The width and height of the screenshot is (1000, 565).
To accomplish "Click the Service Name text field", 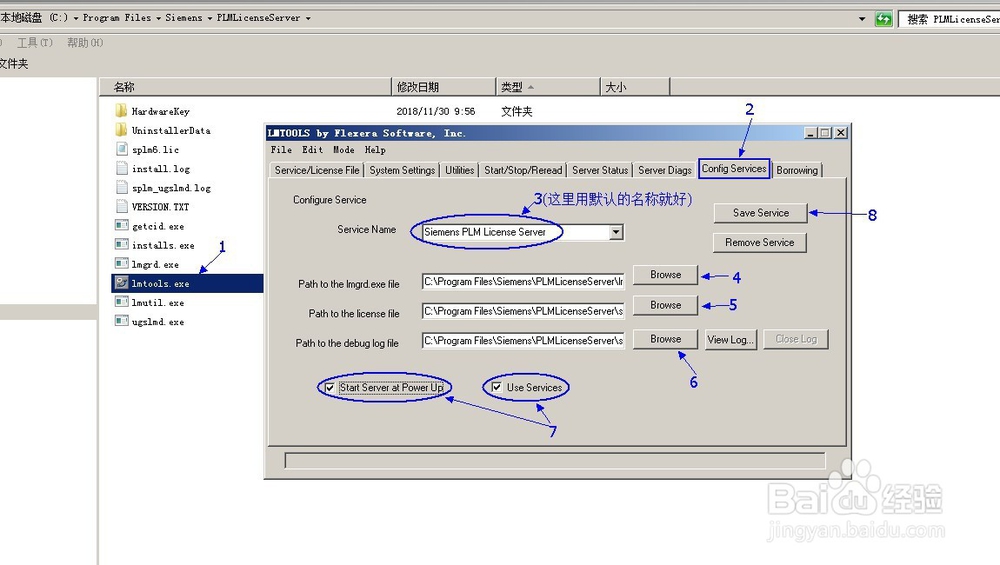I will point(516,232).
